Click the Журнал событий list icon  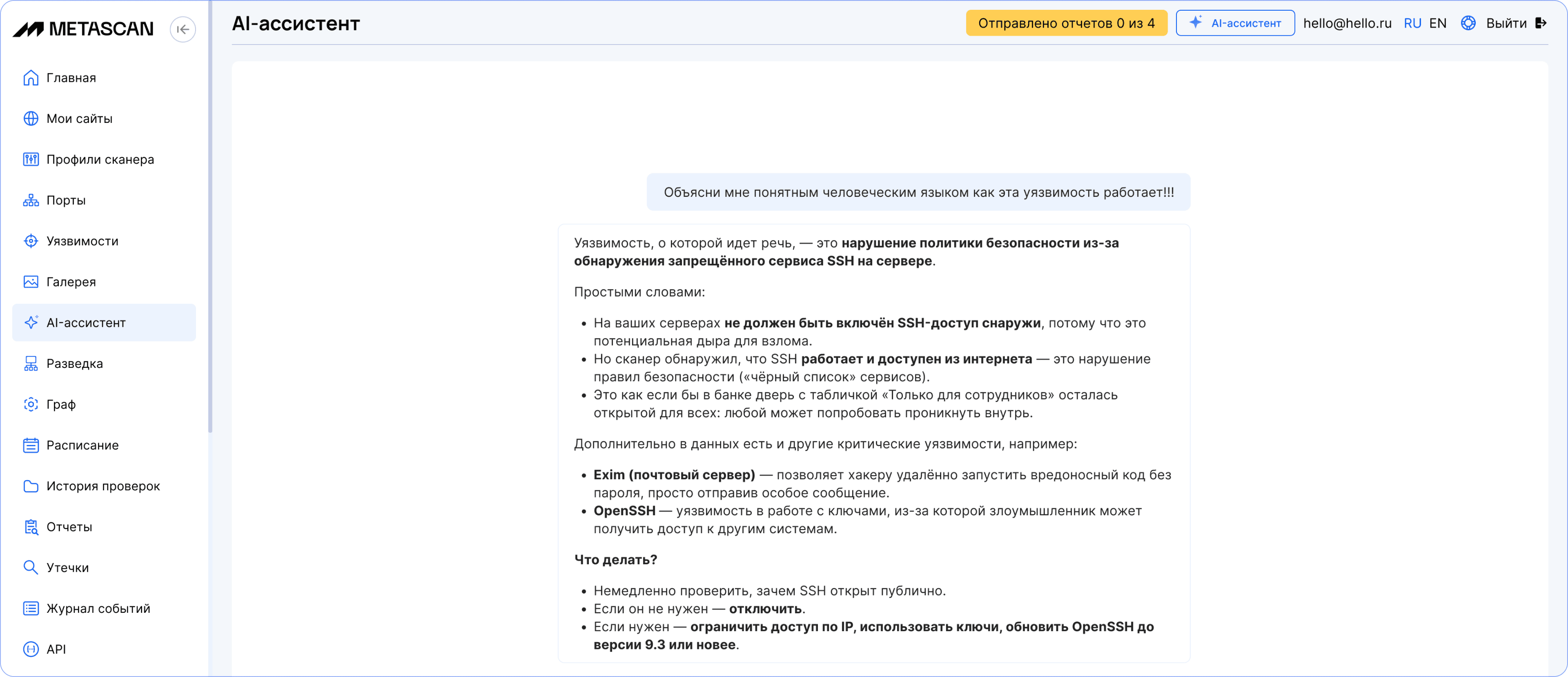coord(30,608)
